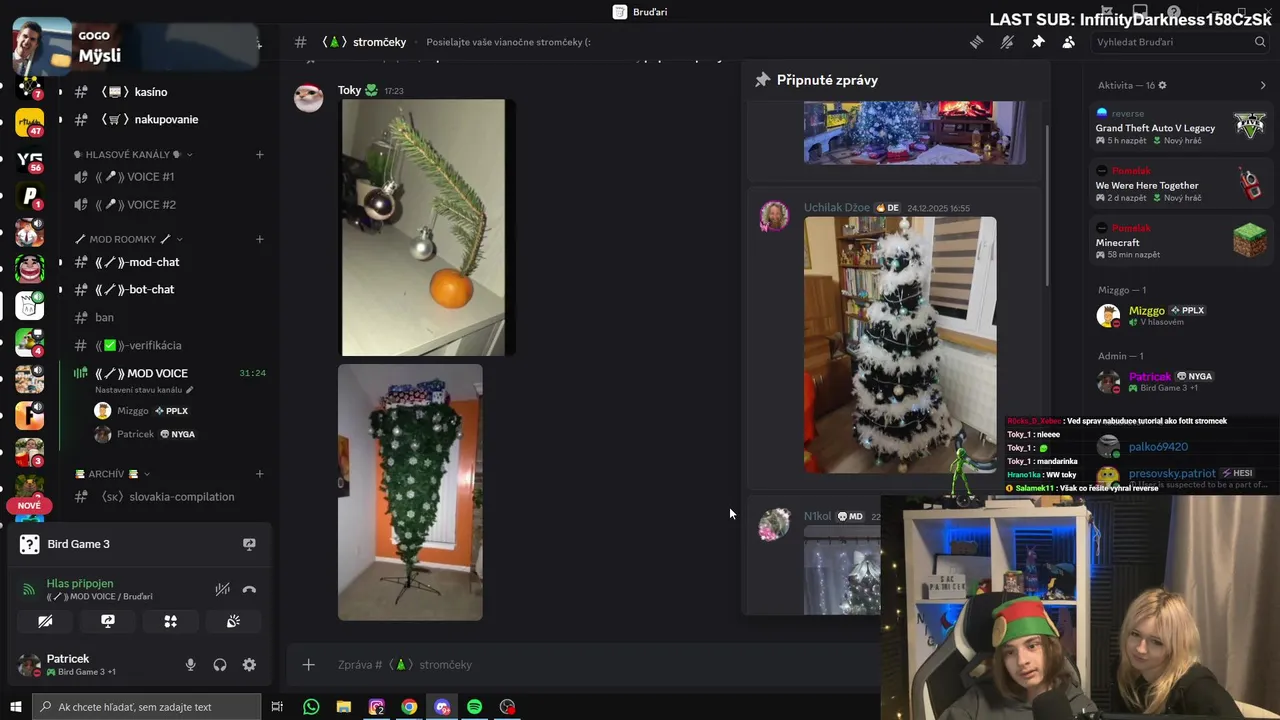Mute the microphone icon

click(191, 665)
